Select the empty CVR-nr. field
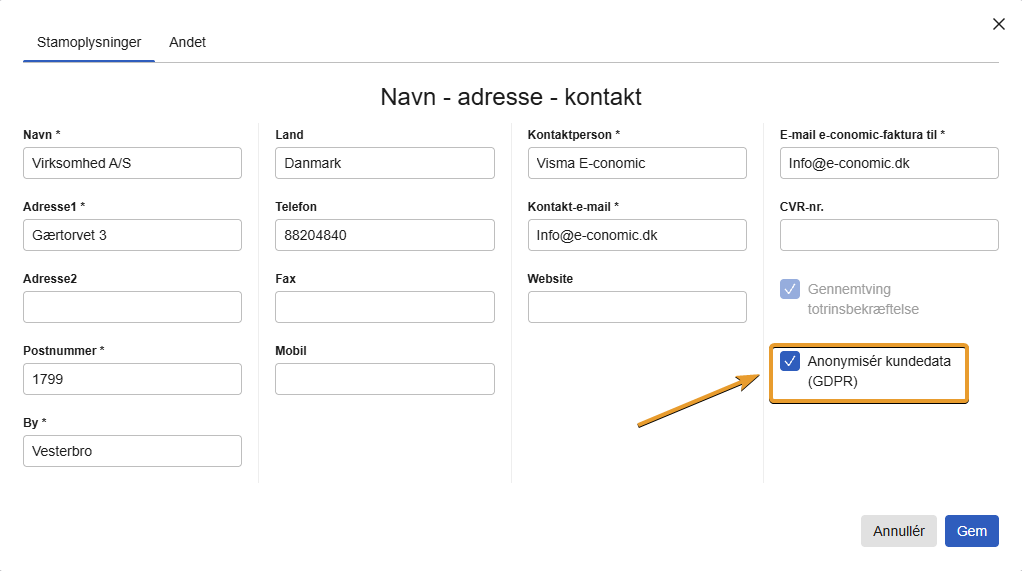The width and height of the screenshot is (1022, 571). [889, 235]
